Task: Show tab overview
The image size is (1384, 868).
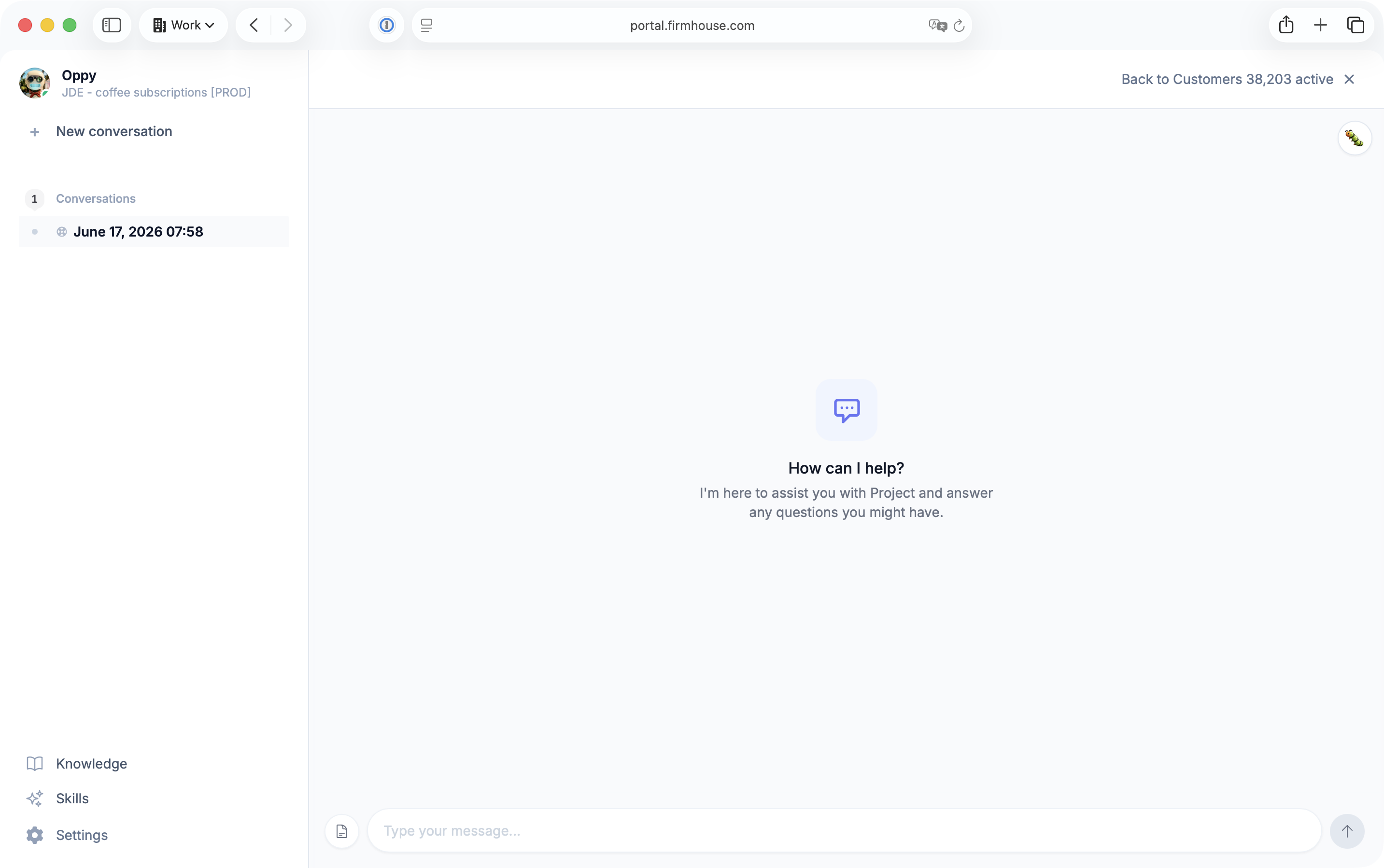Action: (x=1356, y=25)
